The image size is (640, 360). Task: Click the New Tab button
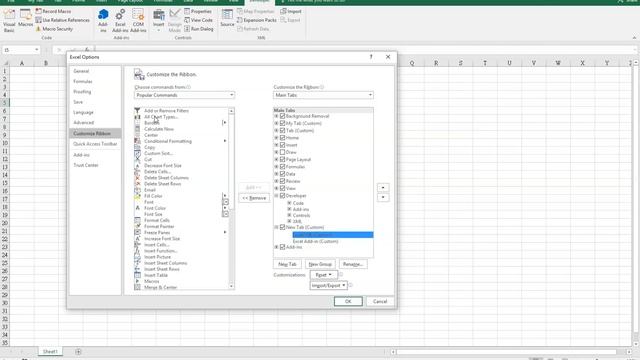tap(287, 264)
